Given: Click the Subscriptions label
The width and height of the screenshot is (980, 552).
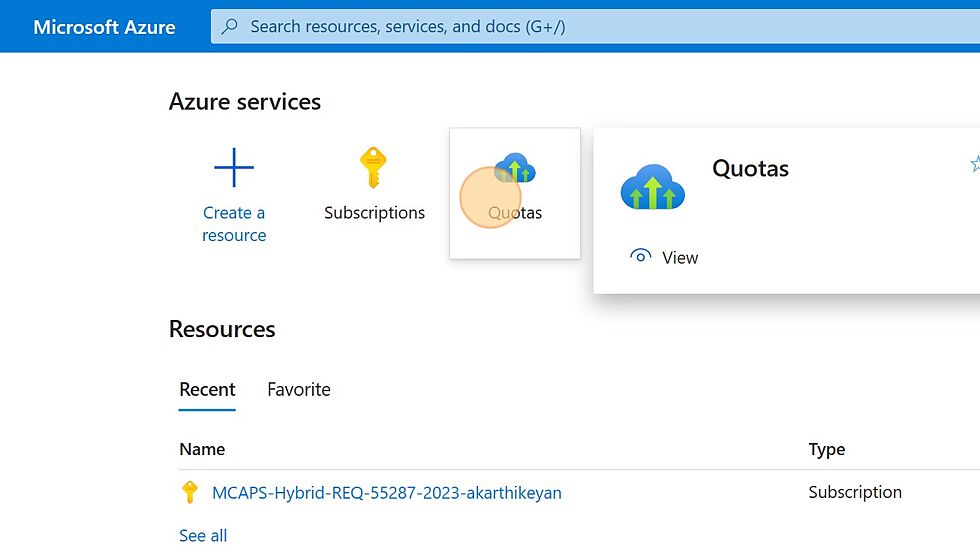Looking at the screenshot, I should pos(374,213).
